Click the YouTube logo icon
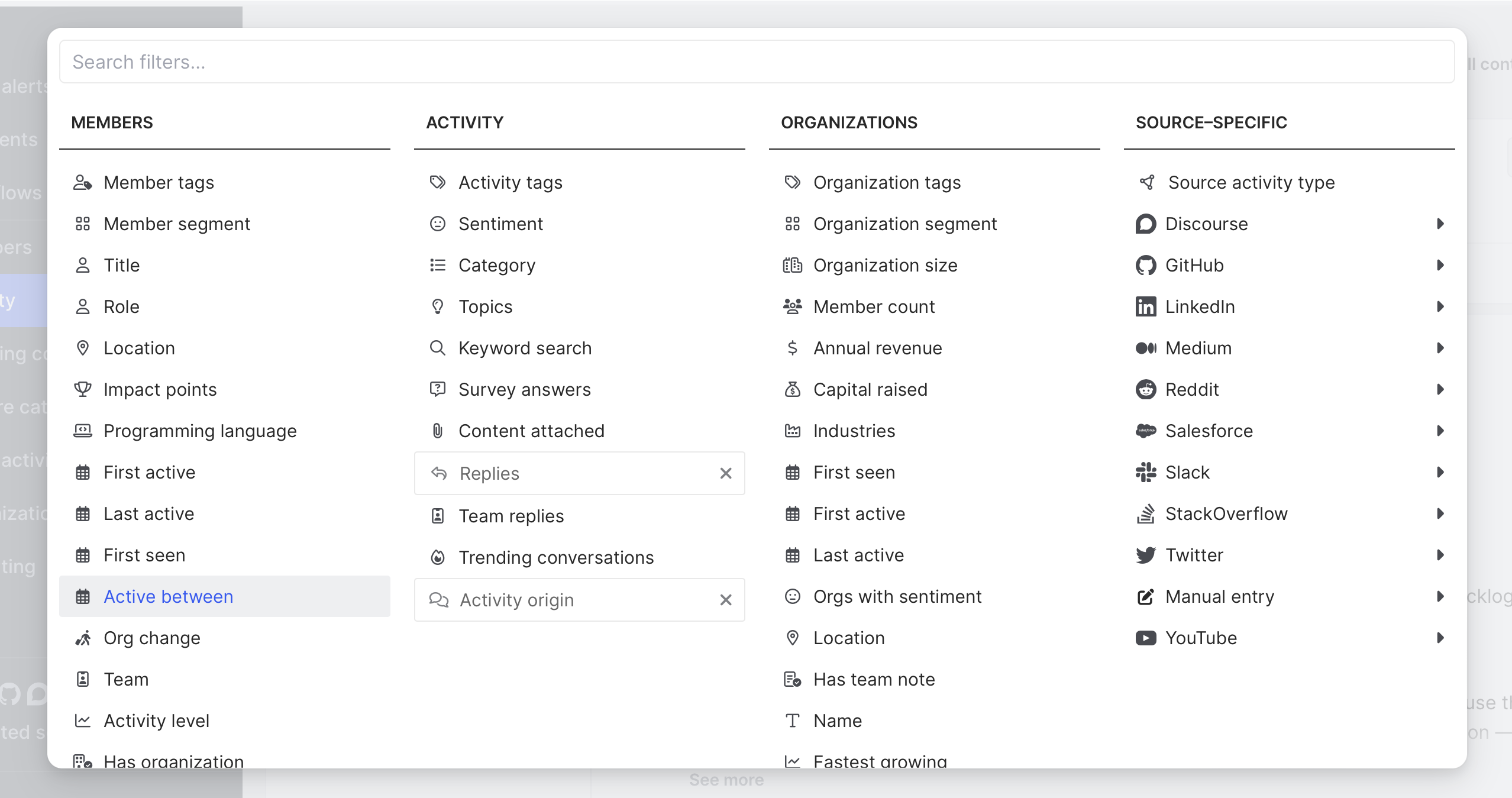This screenshot has height=798, width=1512. click(x=1145, y=638)
